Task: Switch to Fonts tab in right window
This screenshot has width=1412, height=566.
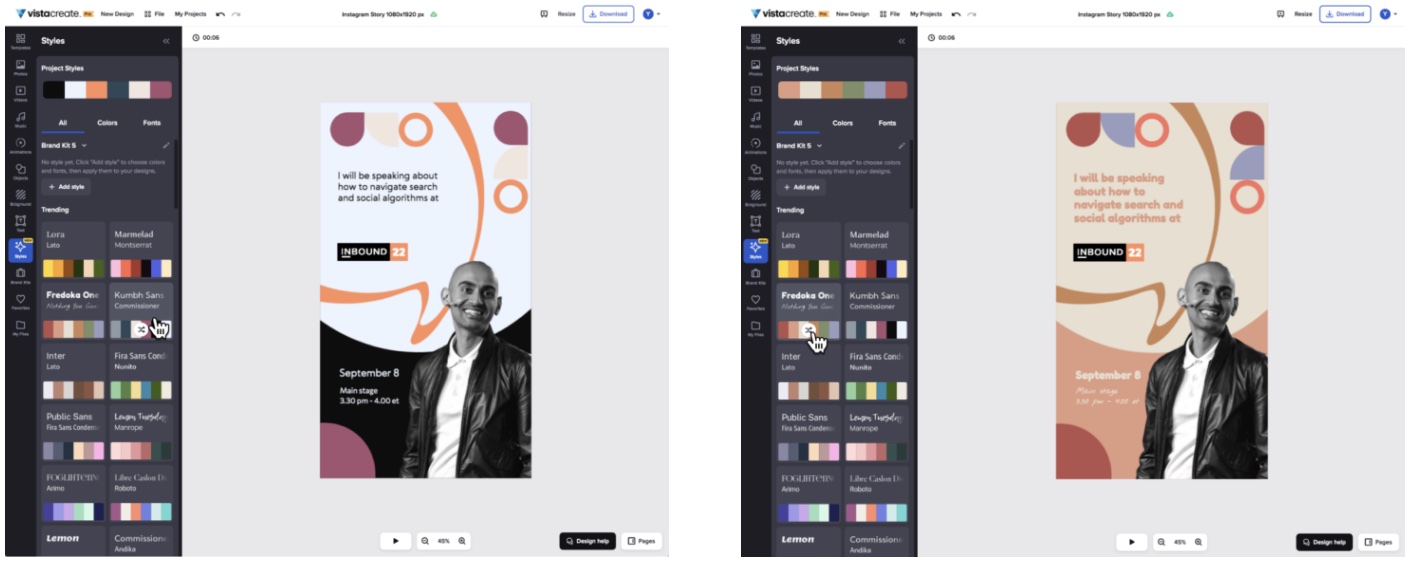Action: click(x=887, y=123)
